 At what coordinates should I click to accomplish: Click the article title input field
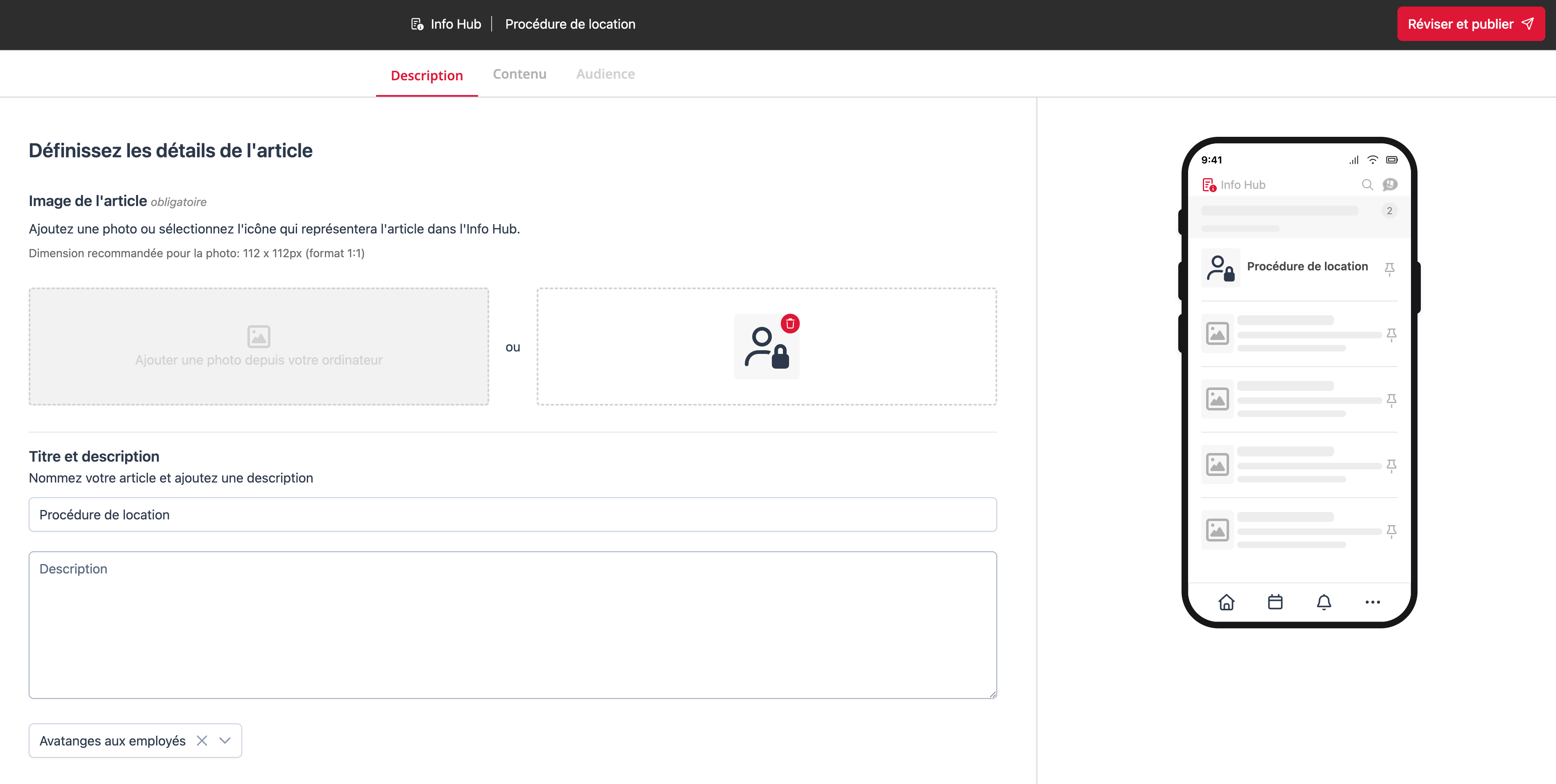click(512, 514)
